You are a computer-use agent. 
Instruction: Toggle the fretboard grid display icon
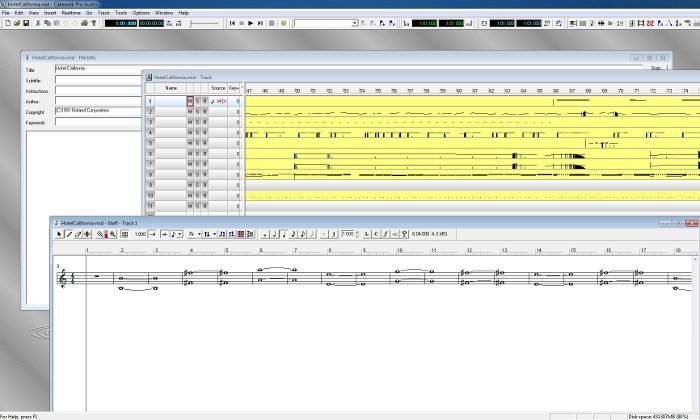pyautogui.click(x=241, y=234)
